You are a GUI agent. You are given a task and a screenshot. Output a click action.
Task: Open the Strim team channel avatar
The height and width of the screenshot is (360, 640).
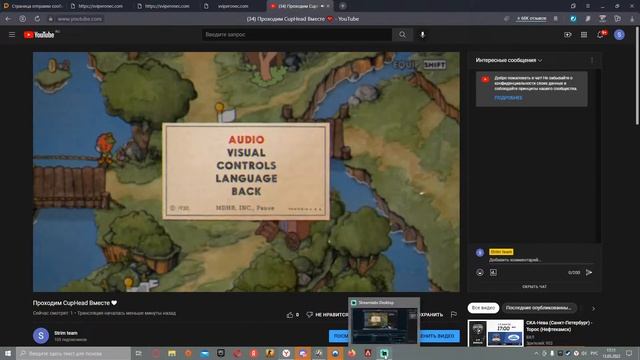coord(41,336)
